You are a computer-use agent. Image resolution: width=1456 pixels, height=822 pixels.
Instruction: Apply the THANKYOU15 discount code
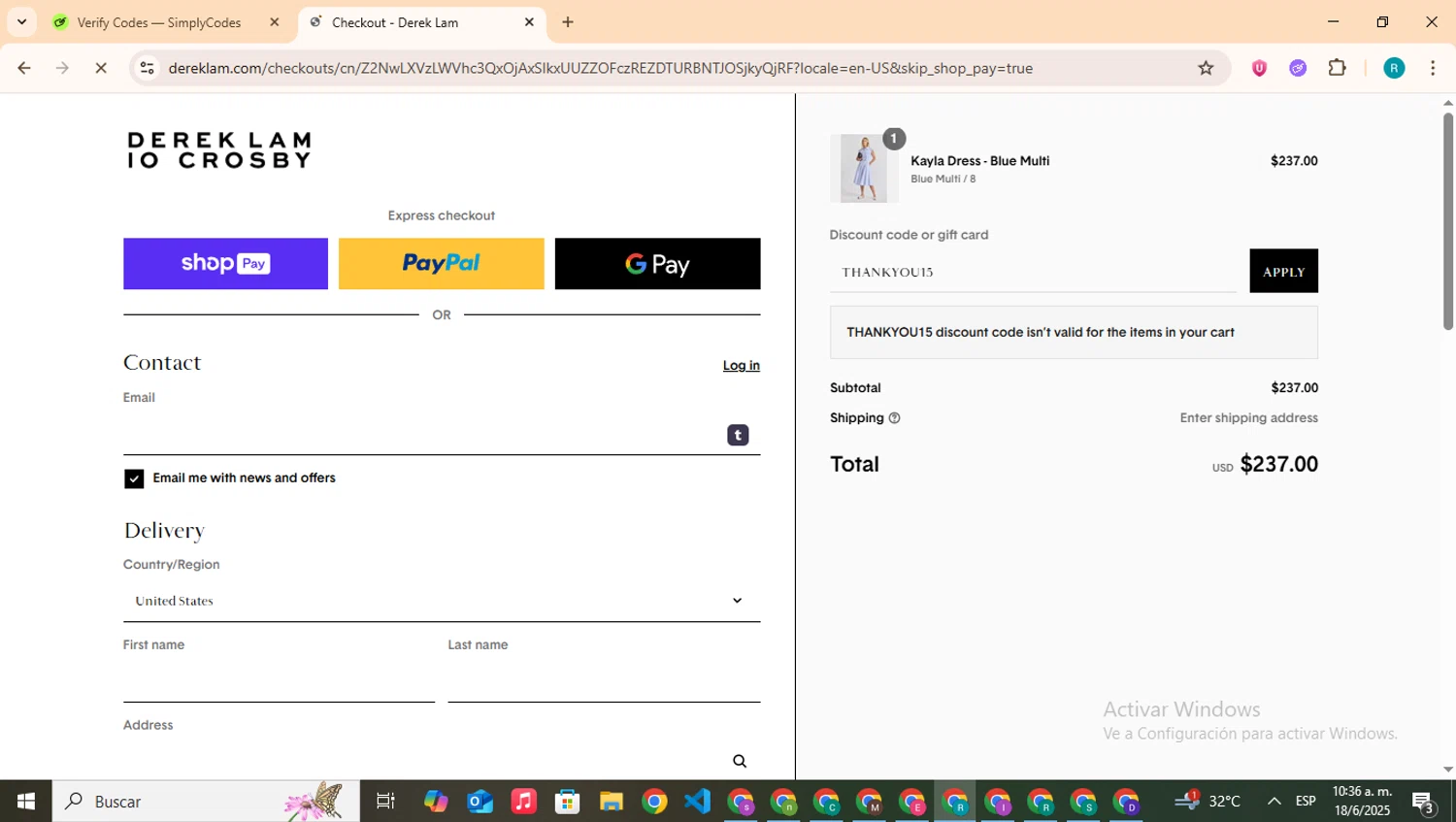[x=1283, y=271]
